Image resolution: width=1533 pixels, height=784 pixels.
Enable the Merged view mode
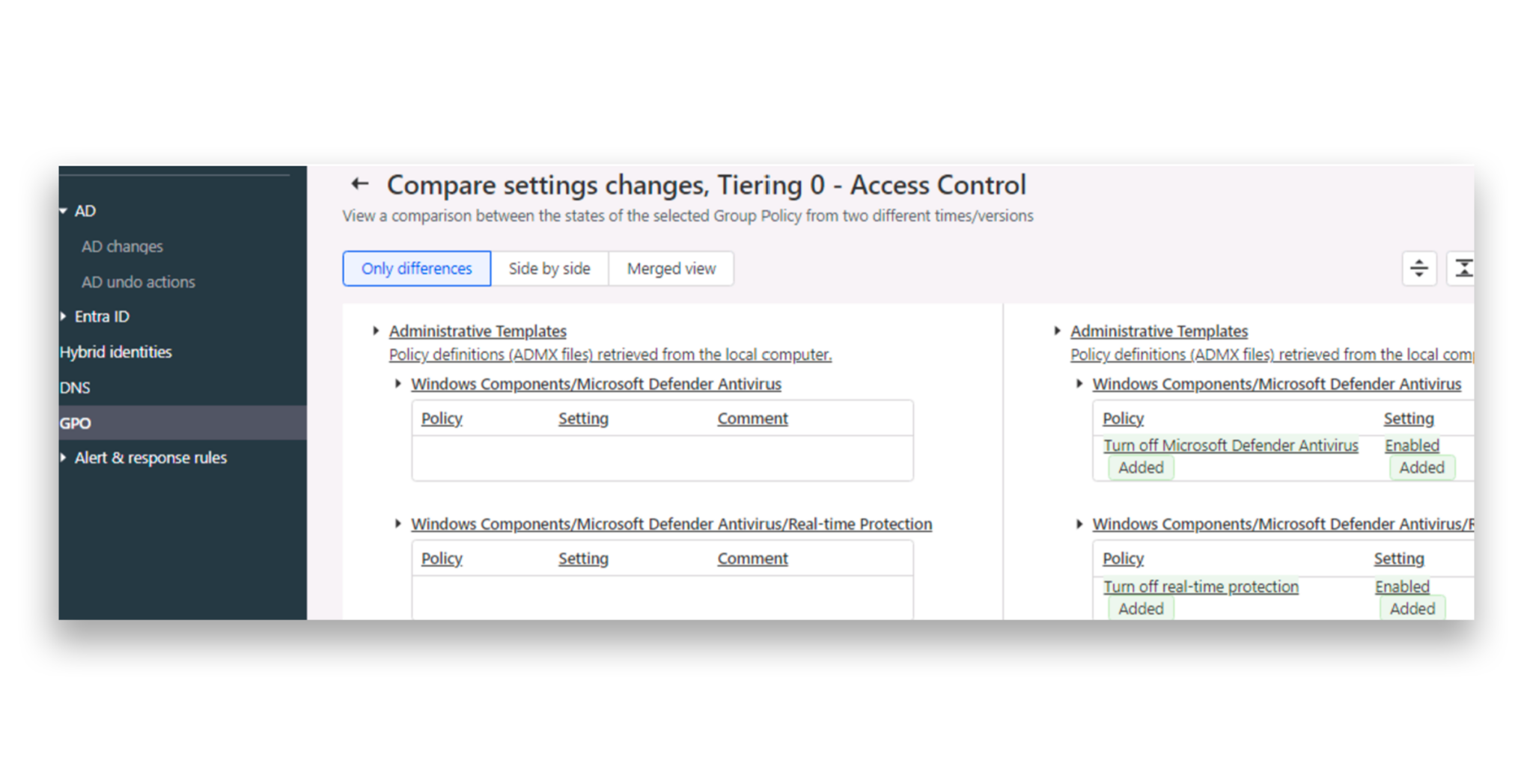pos(671,269)
